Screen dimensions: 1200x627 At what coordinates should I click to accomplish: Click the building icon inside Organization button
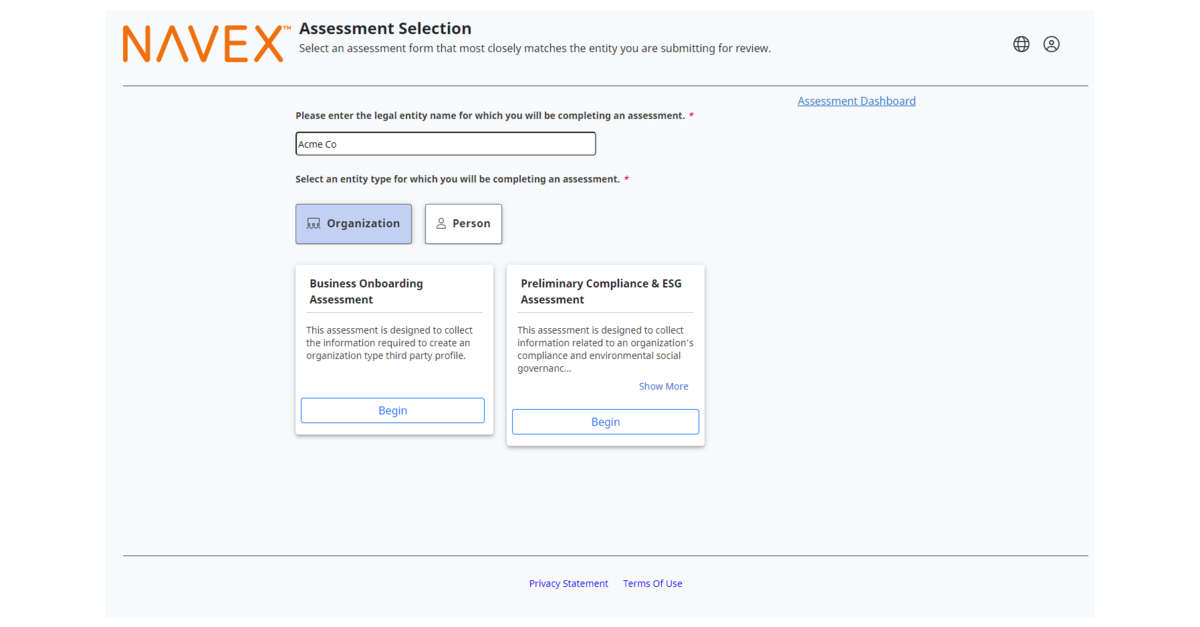pyautogui.click(x=314, y=223)
